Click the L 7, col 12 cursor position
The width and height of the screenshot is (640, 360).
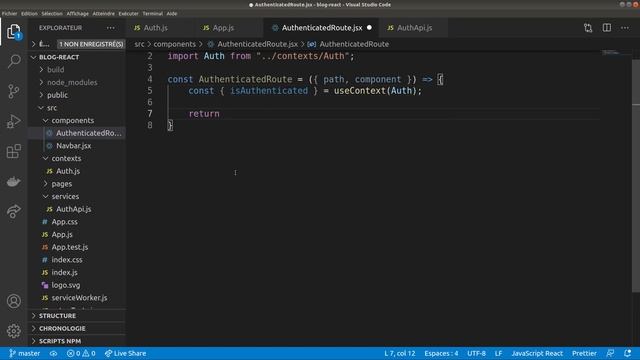point(400,353)
